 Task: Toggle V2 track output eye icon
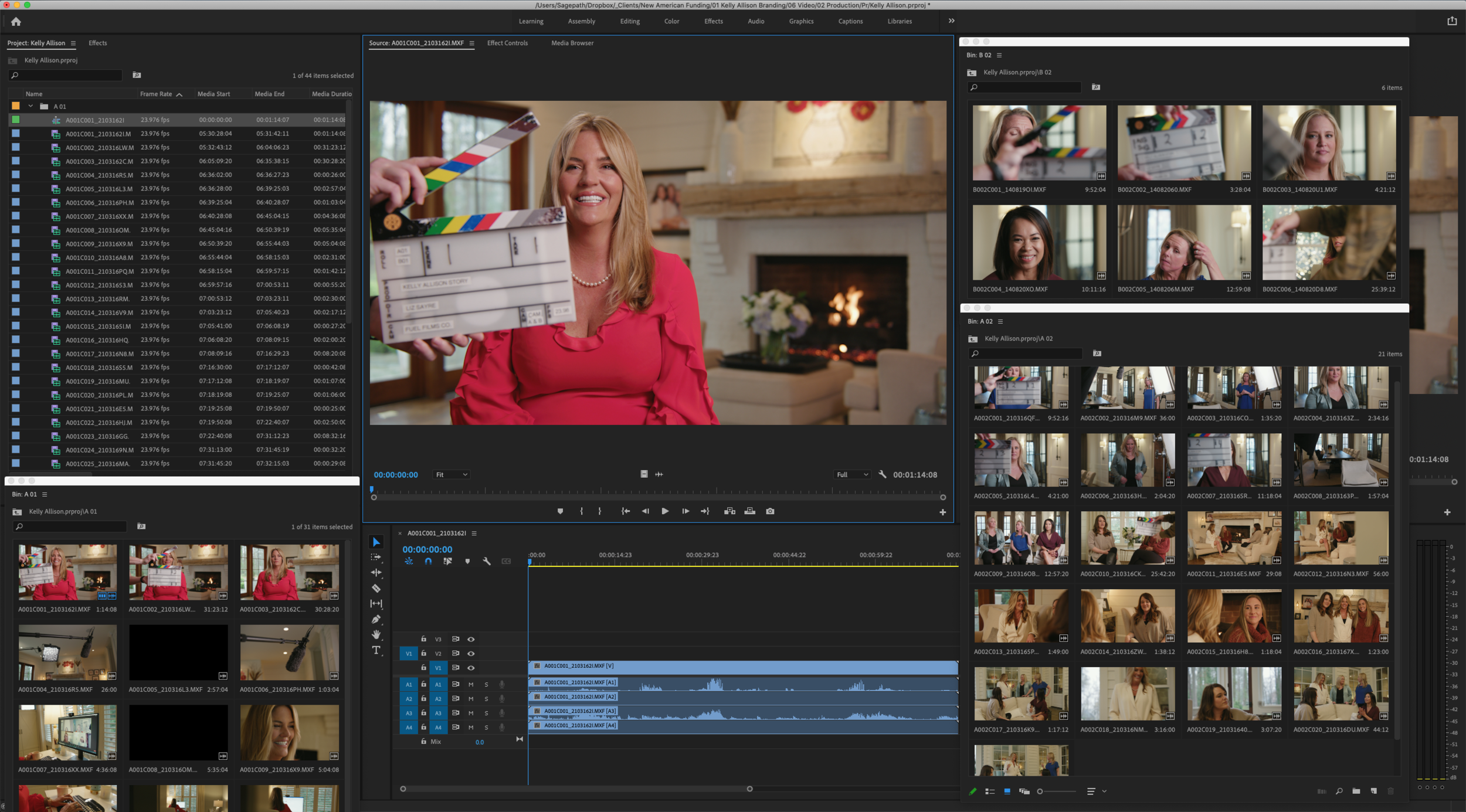click(471, 654)
